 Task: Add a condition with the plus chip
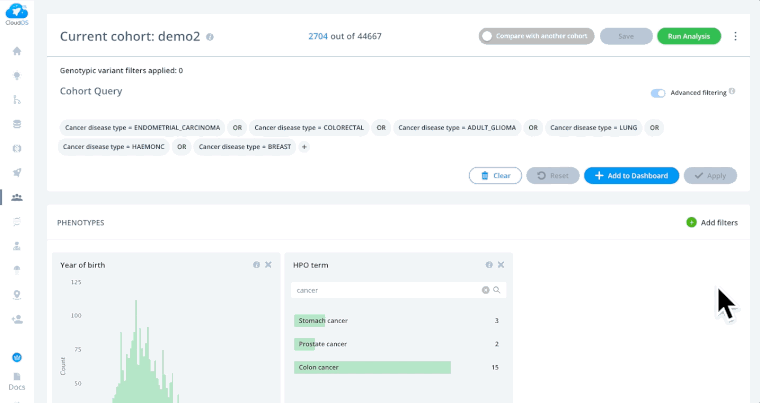305,147
